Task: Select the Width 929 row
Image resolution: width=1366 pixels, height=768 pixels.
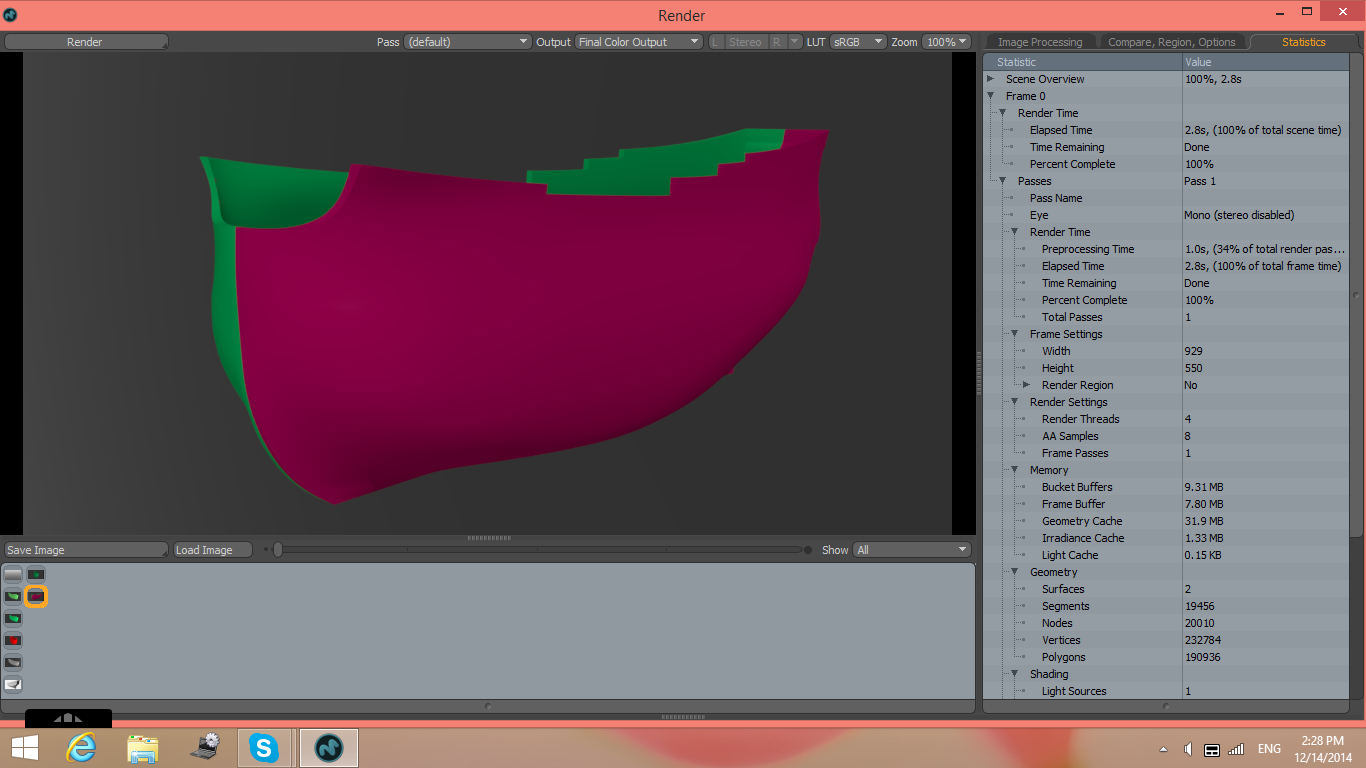Action: [x=1166, y=351]
